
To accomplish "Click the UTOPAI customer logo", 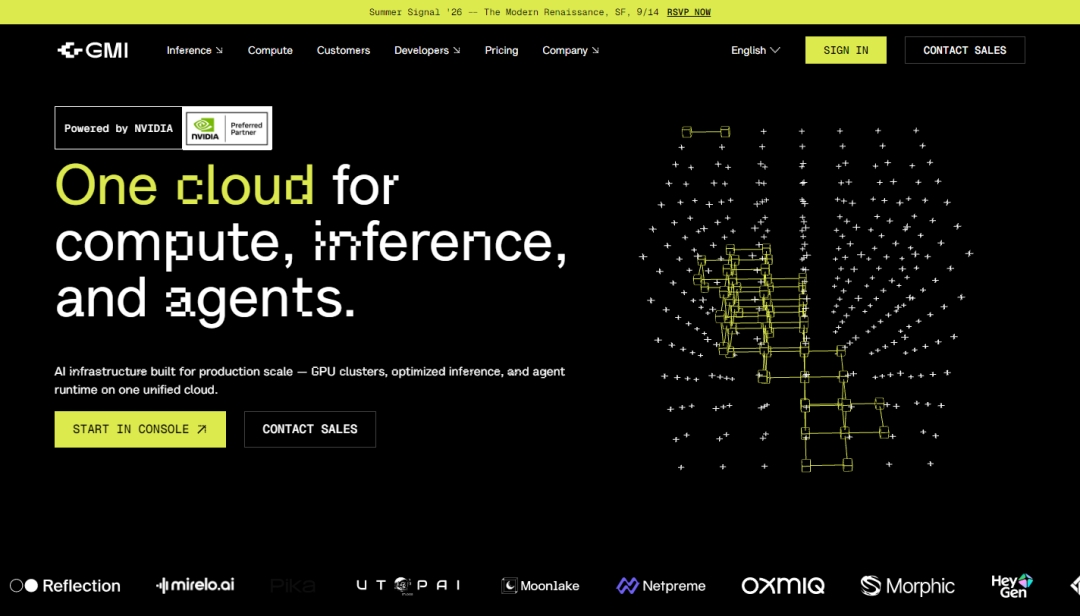I will point(408,585).
